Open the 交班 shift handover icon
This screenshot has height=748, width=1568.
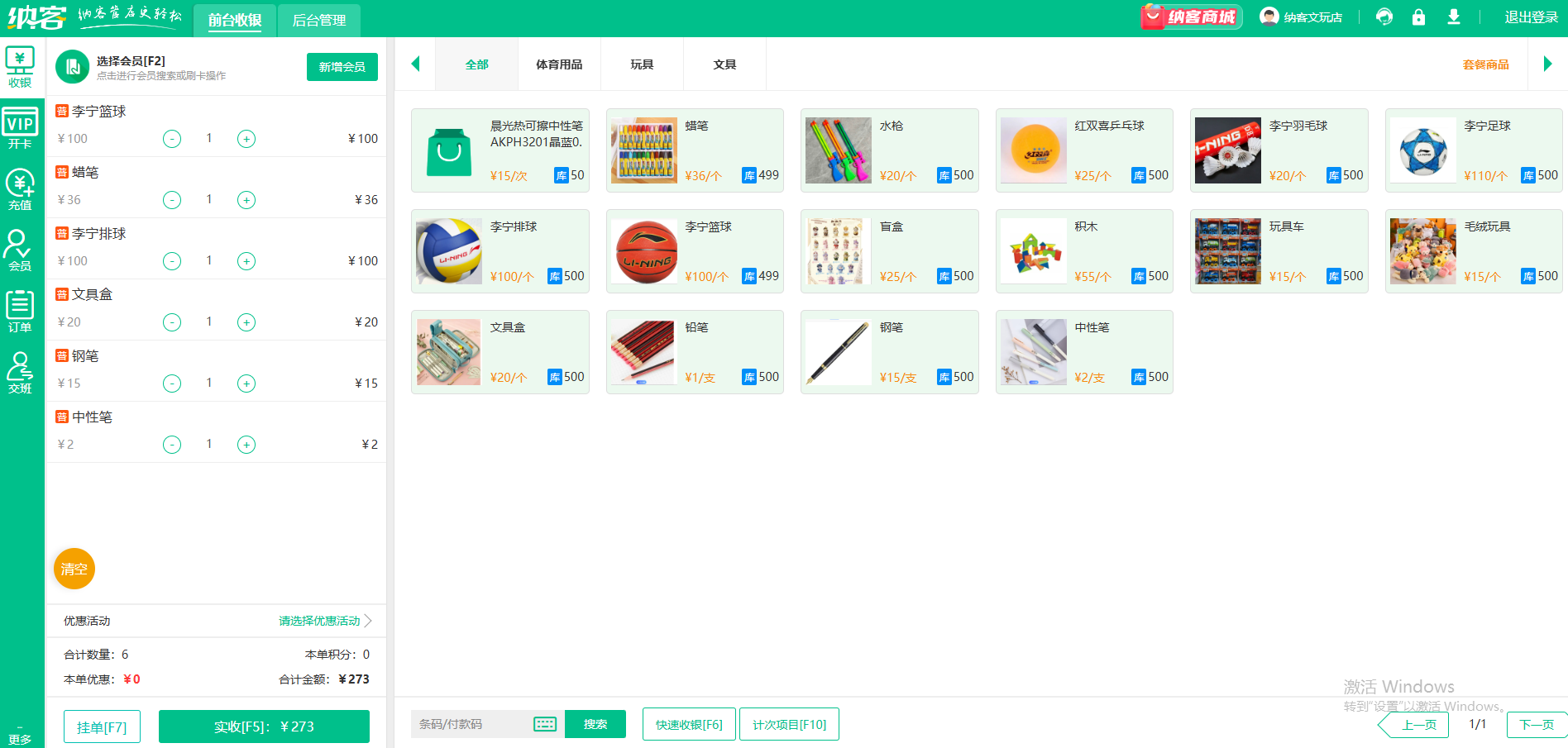[20, 373]
